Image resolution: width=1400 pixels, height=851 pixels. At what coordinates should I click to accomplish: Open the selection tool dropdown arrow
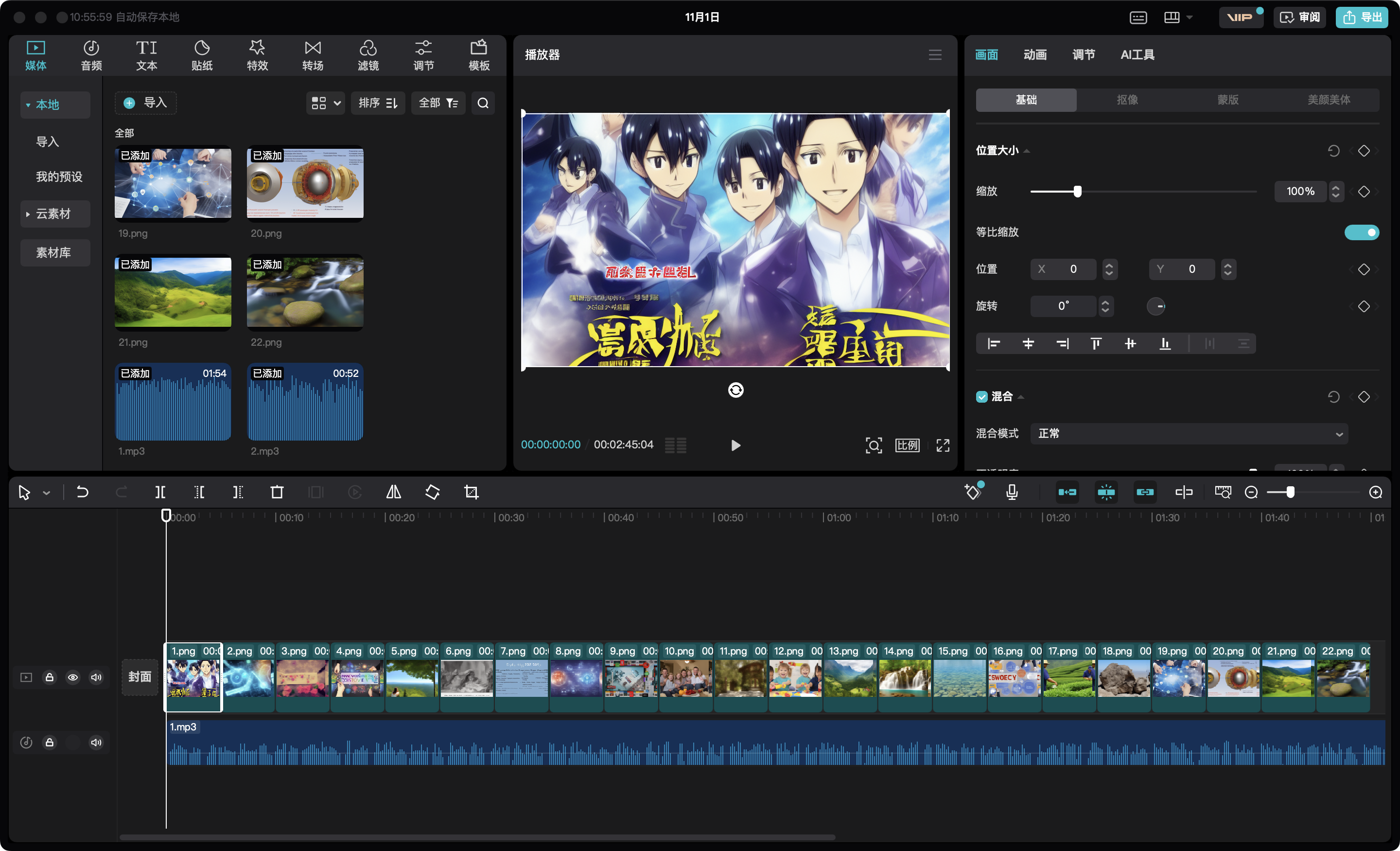(x=47, y=493)
